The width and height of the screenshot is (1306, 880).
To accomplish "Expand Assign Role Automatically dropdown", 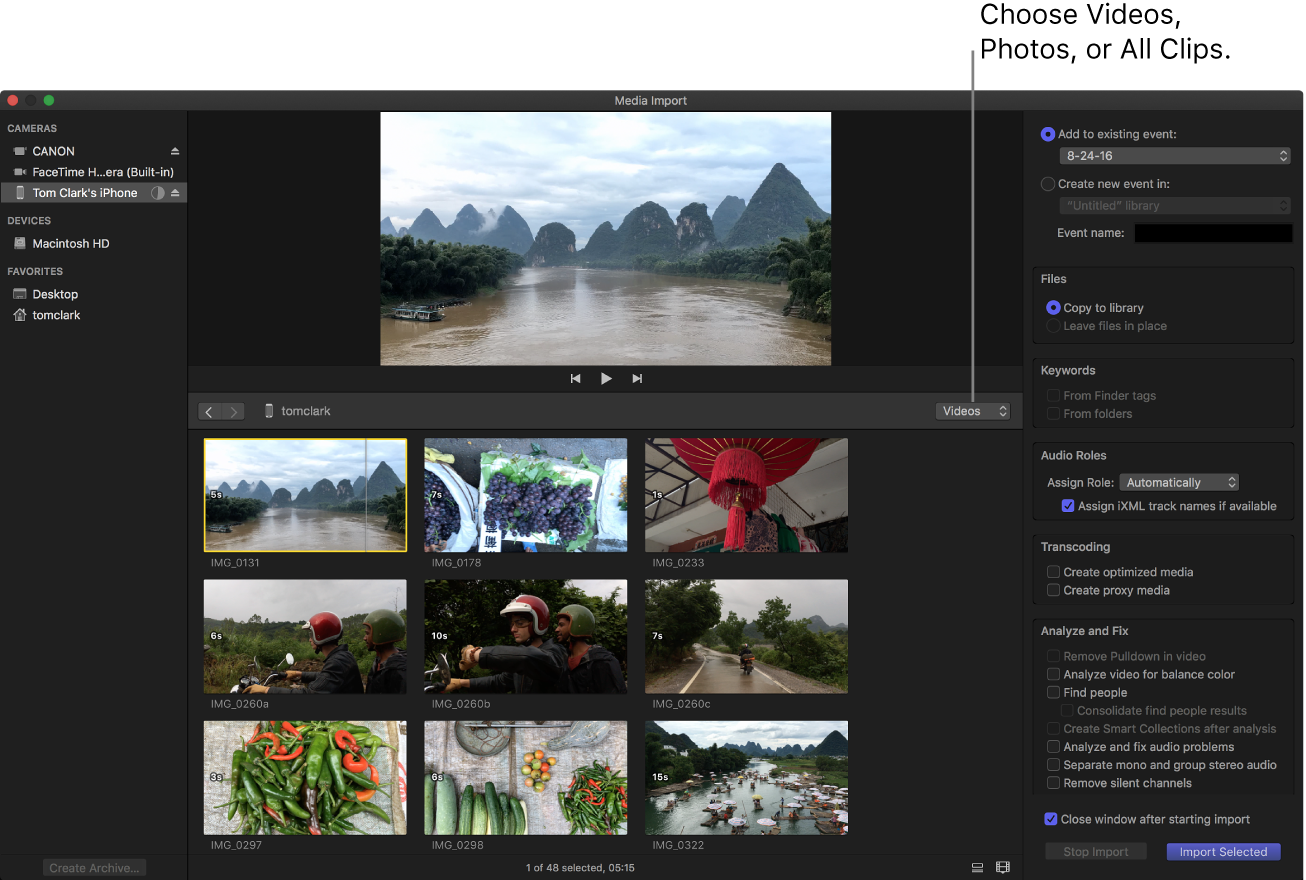I will pos(1179,482).
